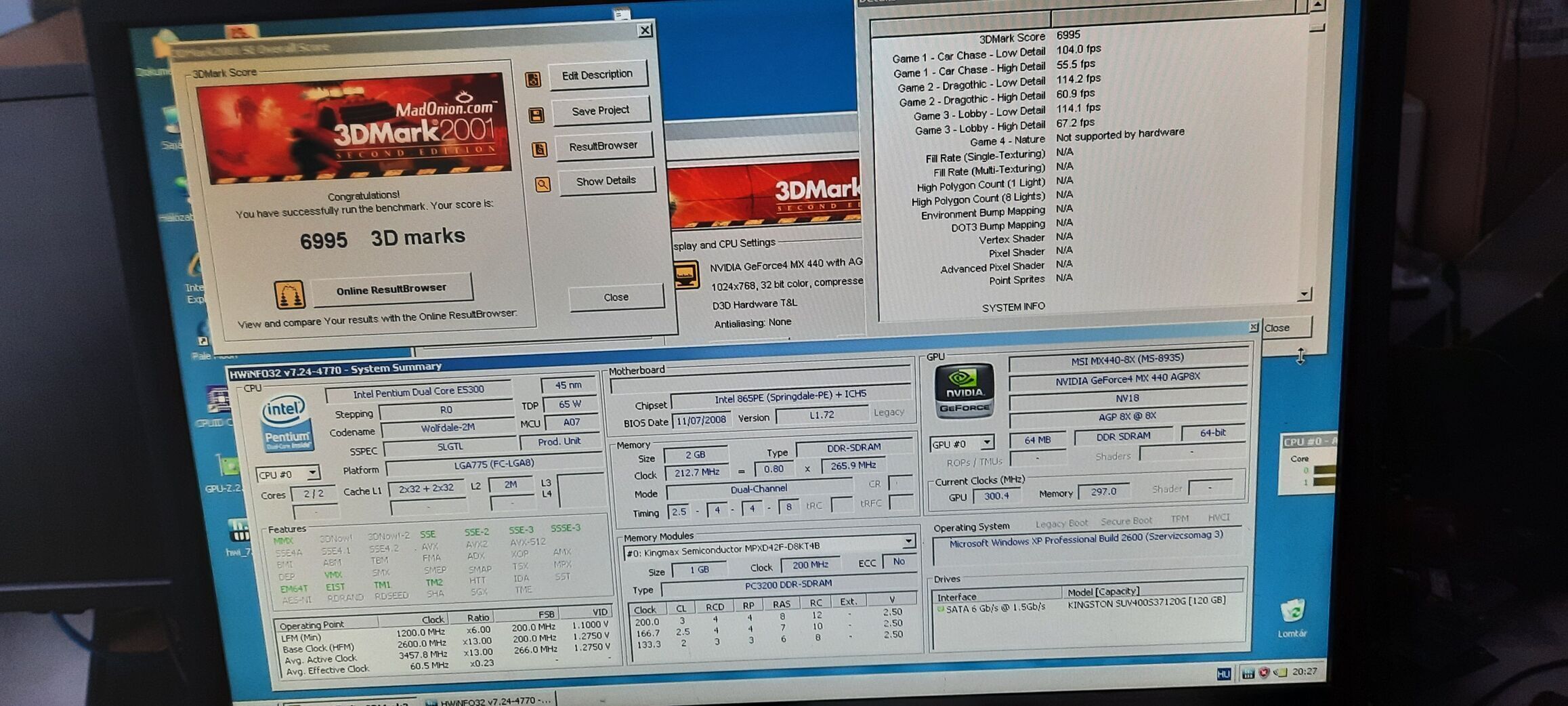Image resolution: width=1568 pixels, height=706 pixels.
Task: Click the Online ResultBrowser button
Action: pyautogui.click(x=391, y=289)
